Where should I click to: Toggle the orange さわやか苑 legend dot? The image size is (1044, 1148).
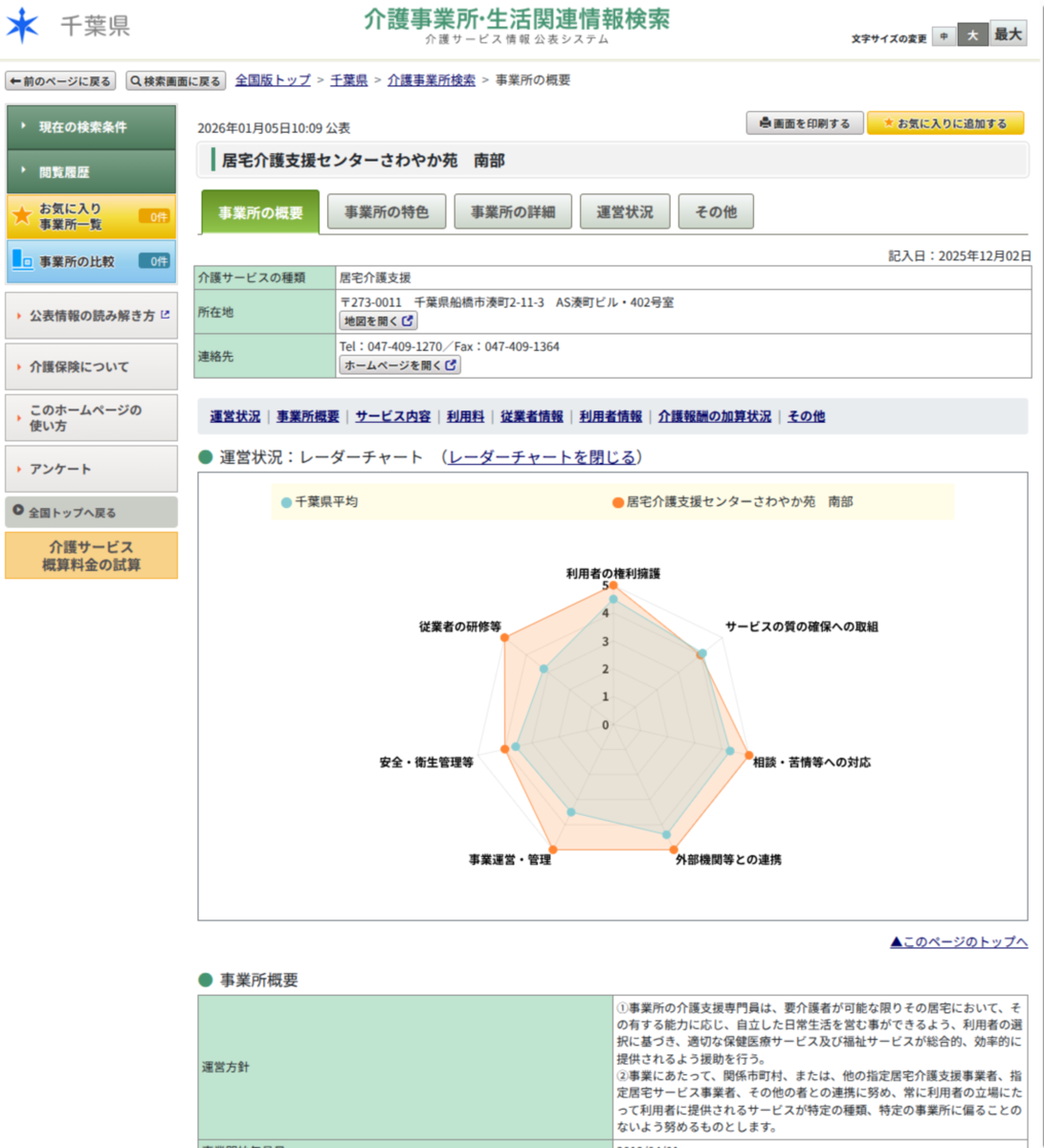618,501
